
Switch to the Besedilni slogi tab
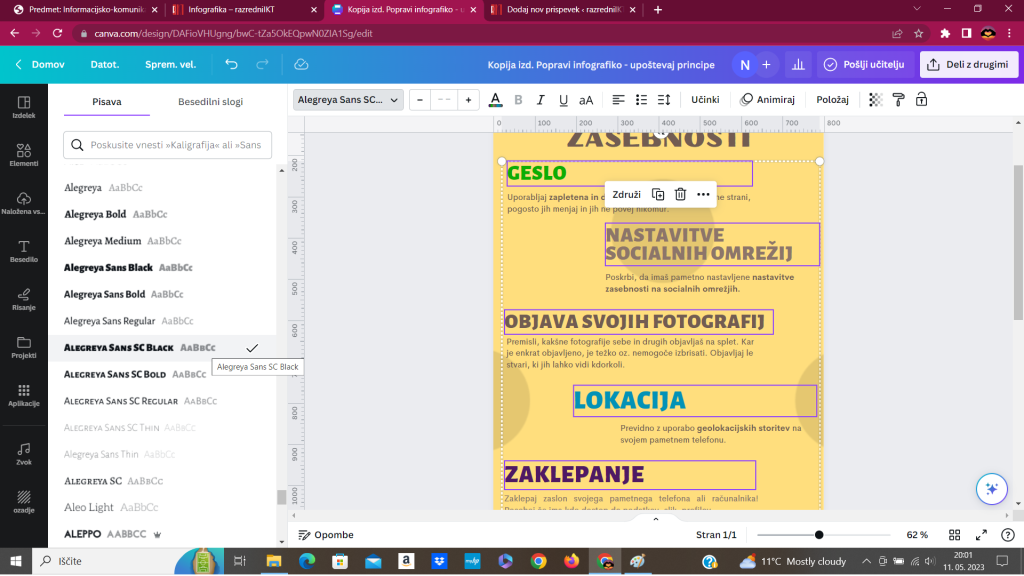coord(210,102)
